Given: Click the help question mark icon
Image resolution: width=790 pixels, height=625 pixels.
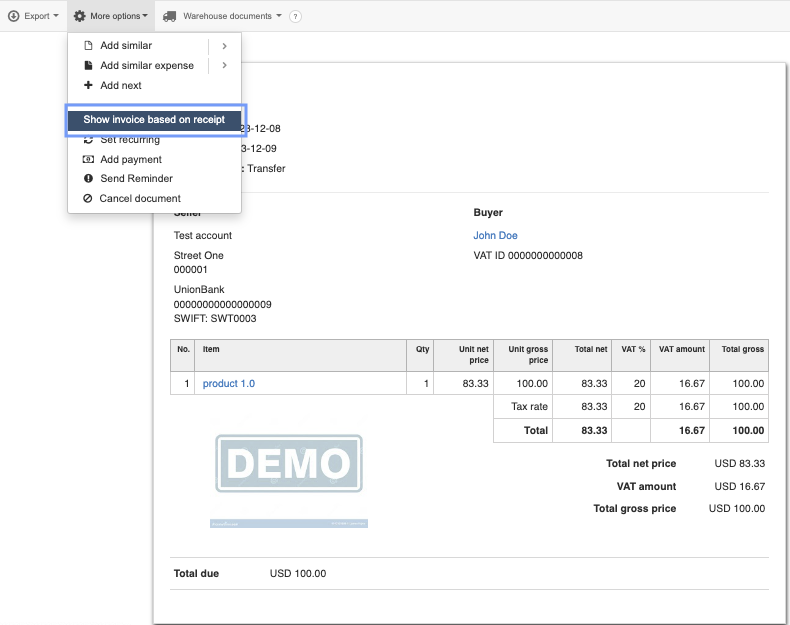Looking at the screenshot, I should pyautogui.click(x=295, y=16).
